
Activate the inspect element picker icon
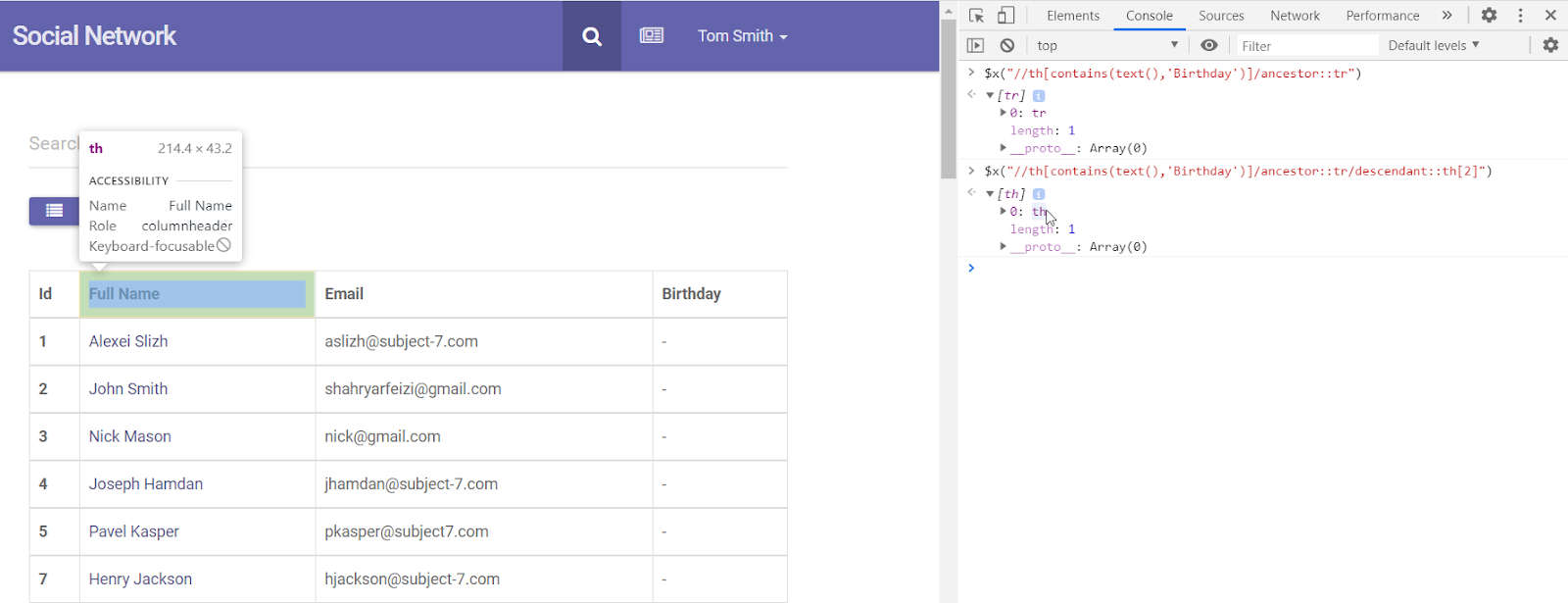pyautogui.click(x=976, y=16)
